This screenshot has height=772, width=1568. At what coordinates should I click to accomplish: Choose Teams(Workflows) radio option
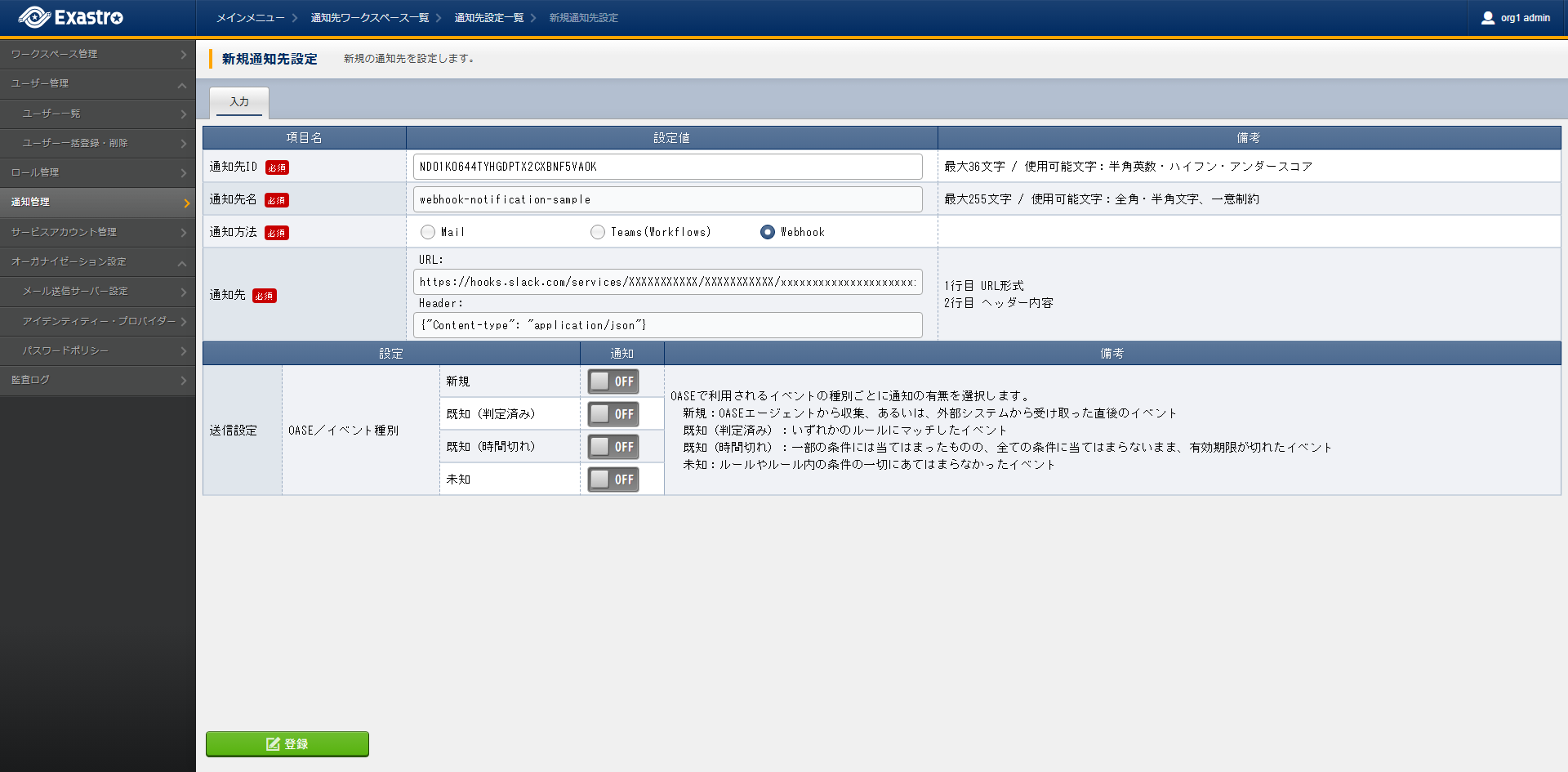598,232
